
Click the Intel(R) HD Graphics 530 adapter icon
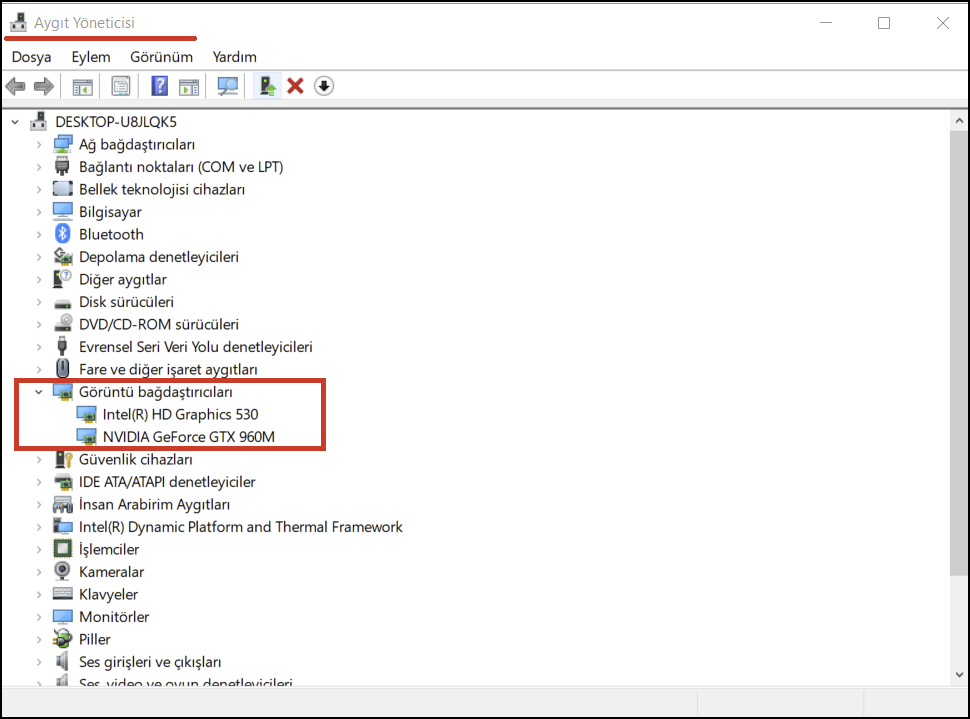pos(87,414)
